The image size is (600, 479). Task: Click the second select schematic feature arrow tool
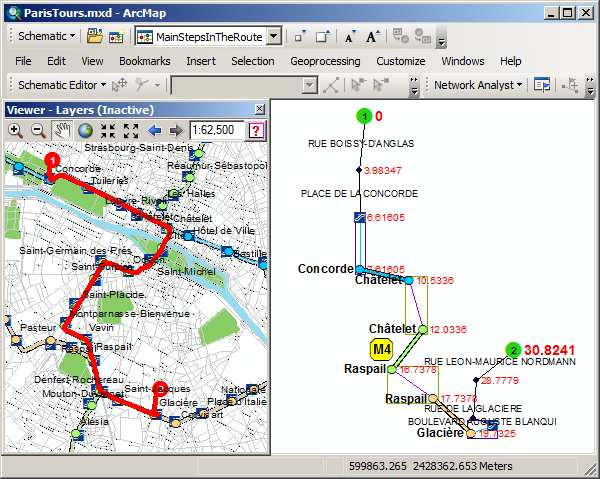click(x=381, y=85)
